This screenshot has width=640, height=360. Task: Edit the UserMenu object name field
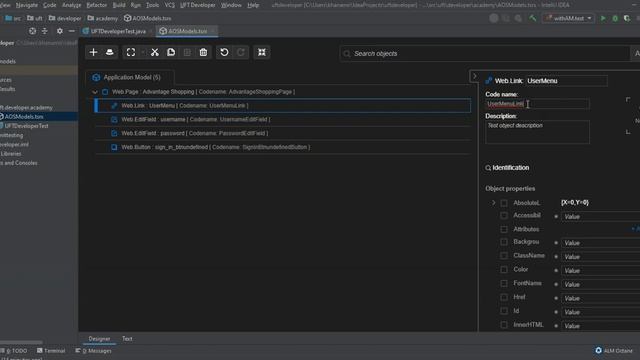tap(566, 81)
